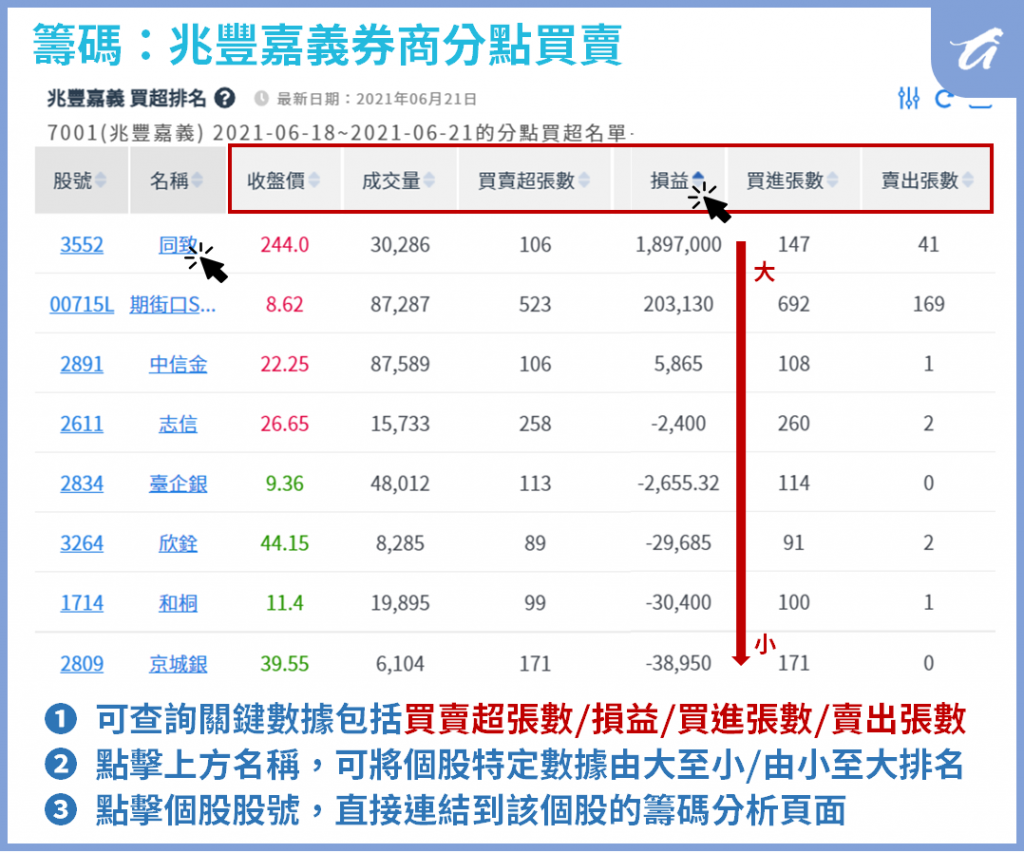
Task: Select closing price 9.36 cell
Action: 285,483
